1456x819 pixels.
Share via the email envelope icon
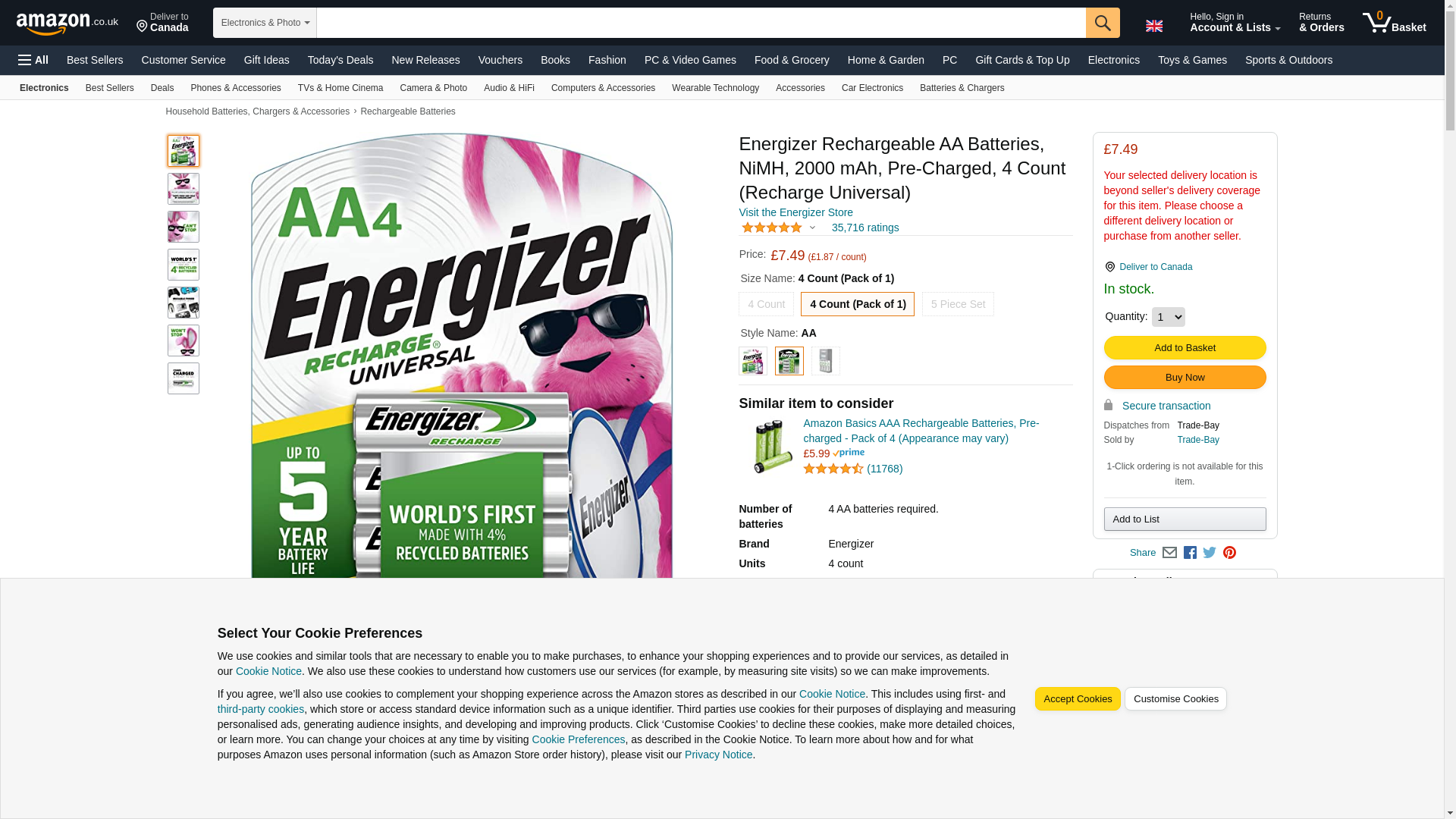(1169, 553)
